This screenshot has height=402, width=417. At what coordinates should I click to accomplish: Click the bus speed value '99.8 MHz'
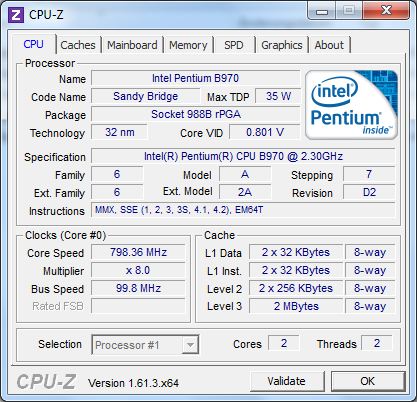[138, 288]
